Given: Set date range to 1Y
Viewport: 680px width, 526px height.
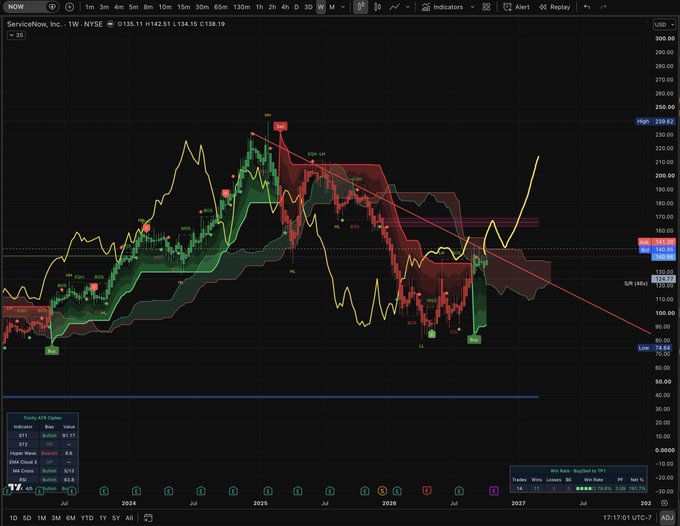Looking at the screenshot, I should tap(103, 518).
